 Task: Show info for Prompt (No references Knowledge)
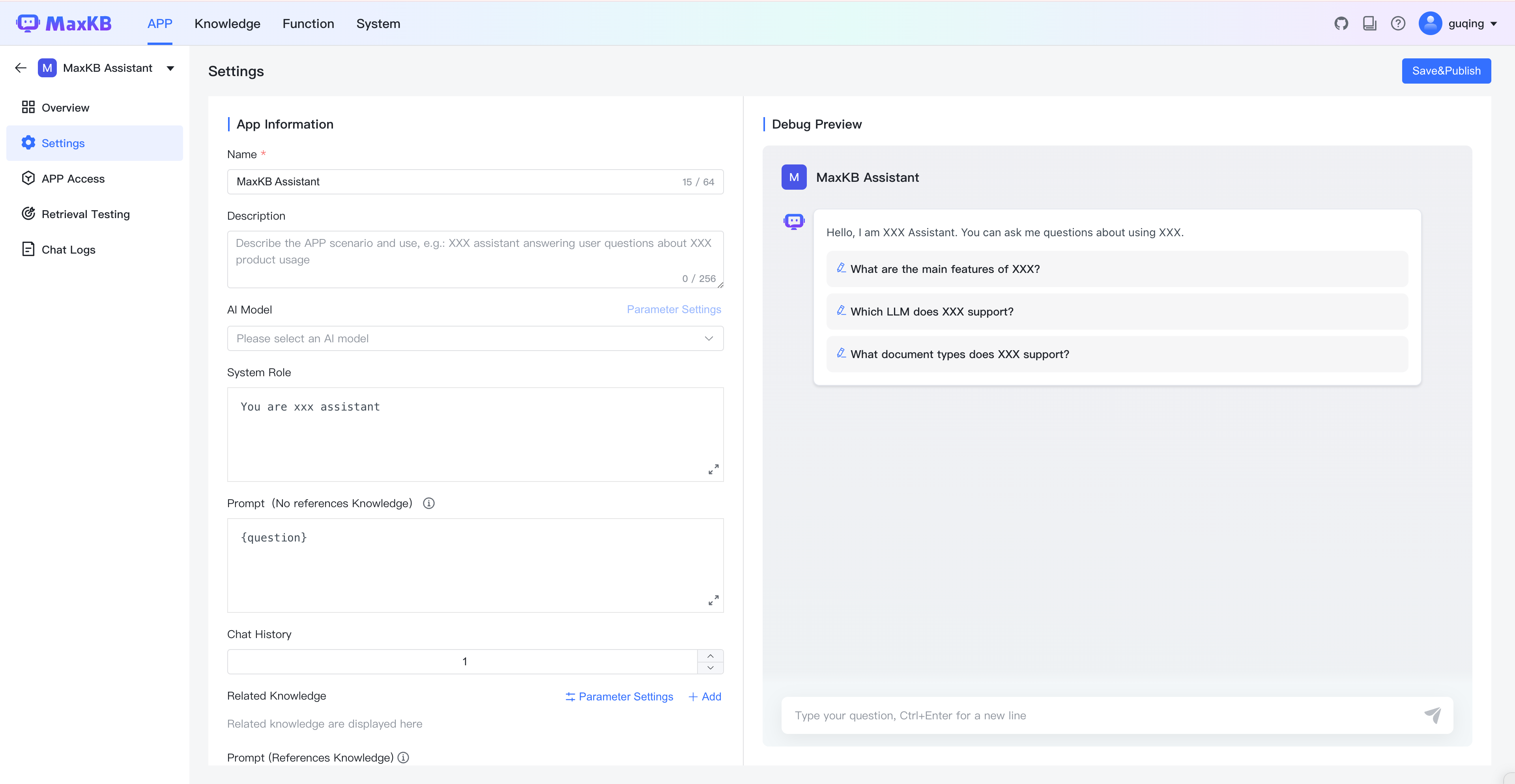click(429, 503)
